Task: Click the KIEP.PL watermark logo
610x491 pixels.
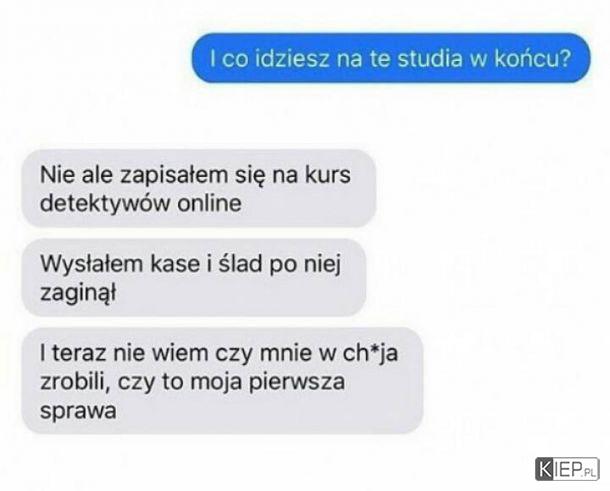Action: coord(567,469)
